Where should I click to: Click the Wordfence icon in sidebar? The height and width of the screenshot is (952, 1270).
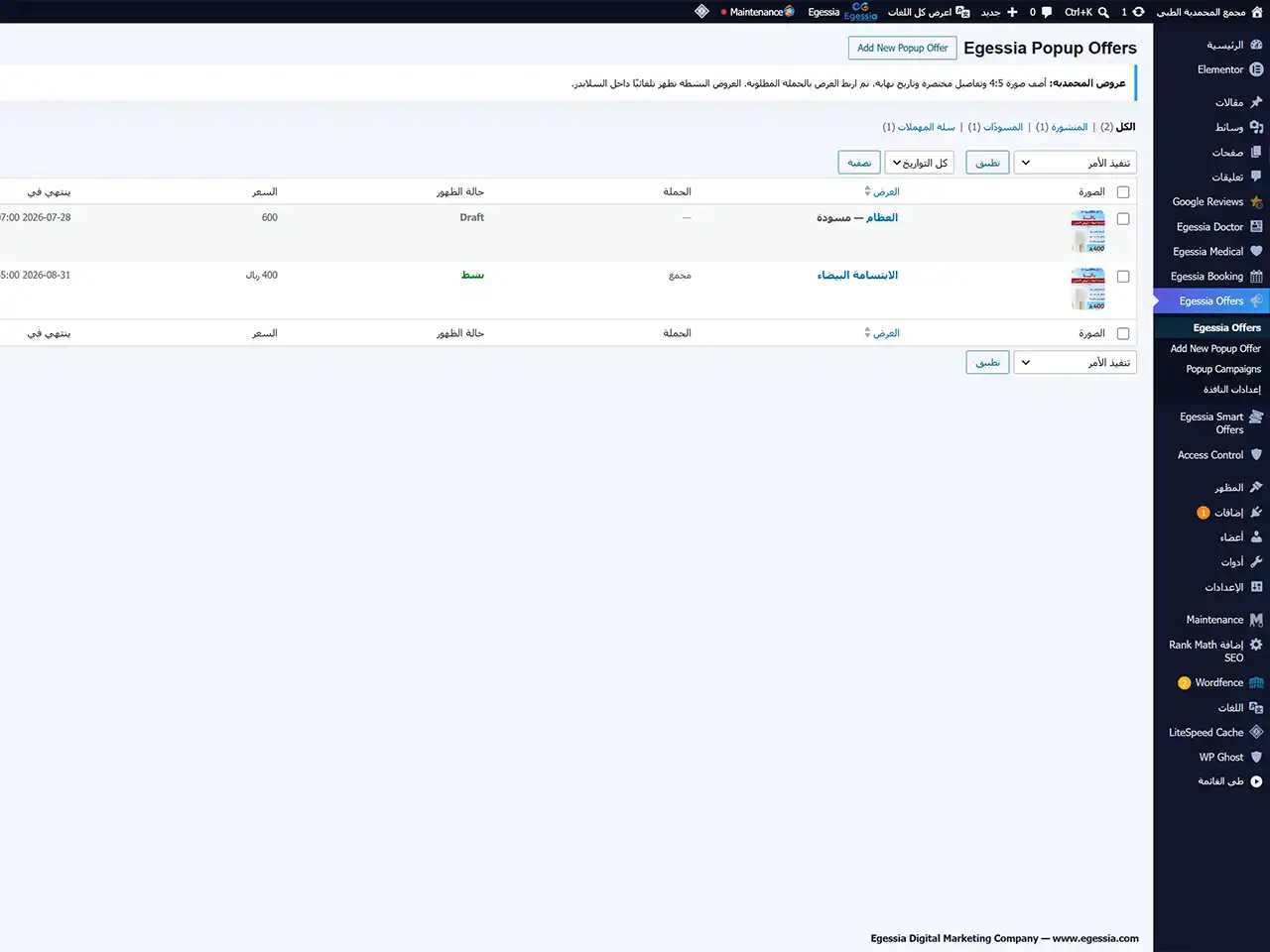1256,682
